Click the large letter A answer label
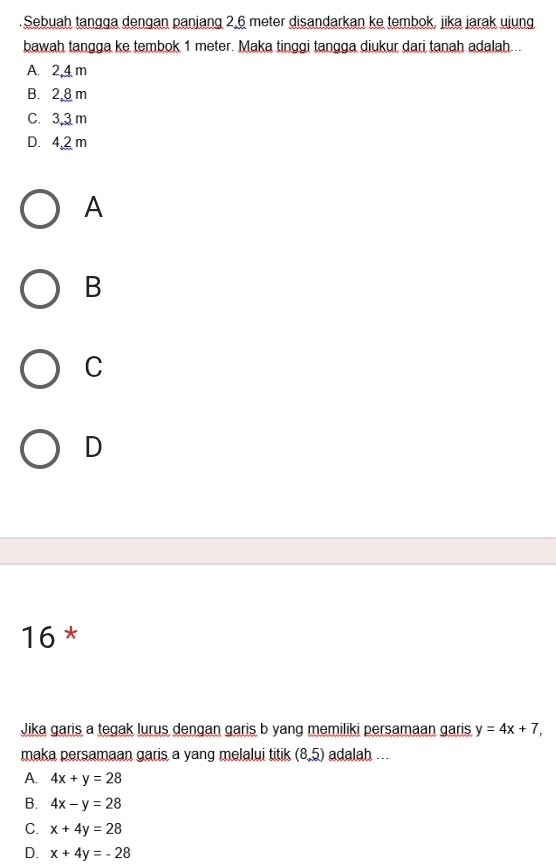Image resolution: width=556 pixels, height=868 pixels. [94, 208]
